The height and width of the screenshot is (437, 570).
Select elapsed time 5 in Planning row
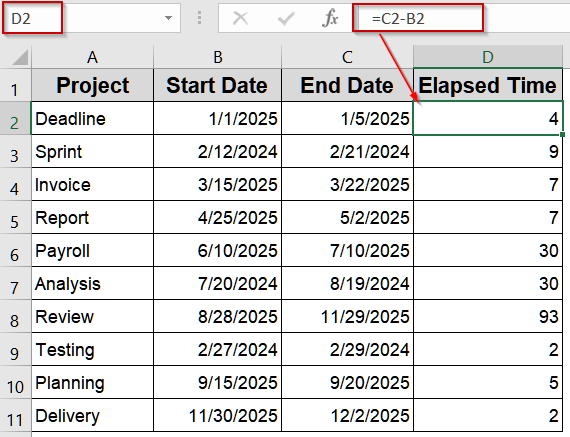point(488,382)
